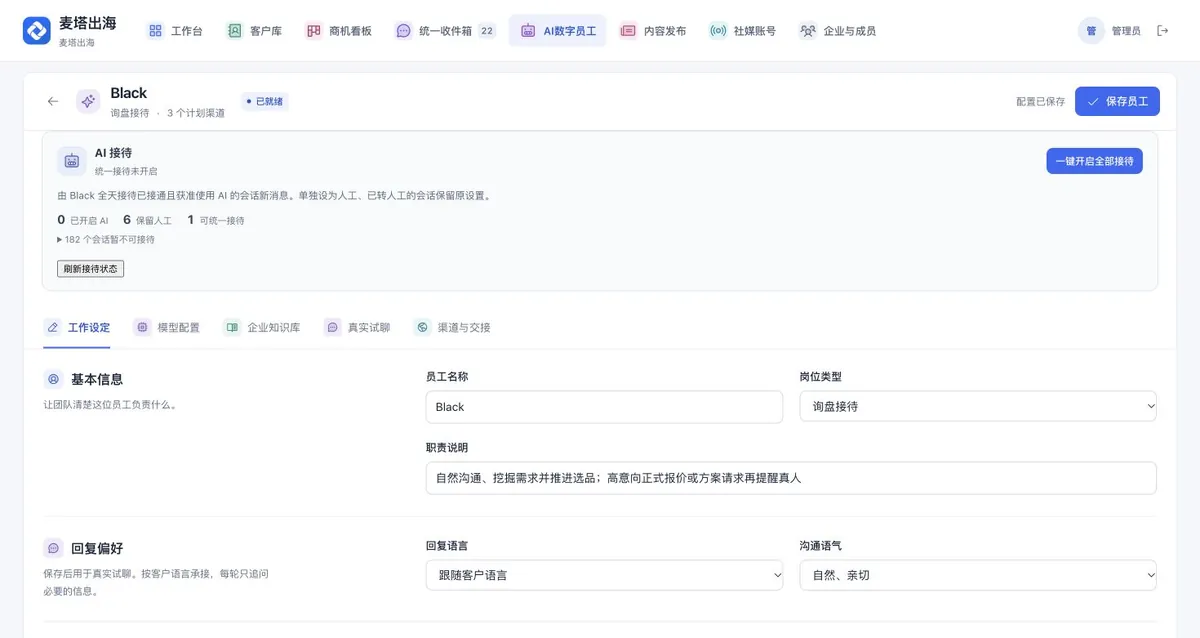Open the 社媒账号 menu item

tap(742, 31)
